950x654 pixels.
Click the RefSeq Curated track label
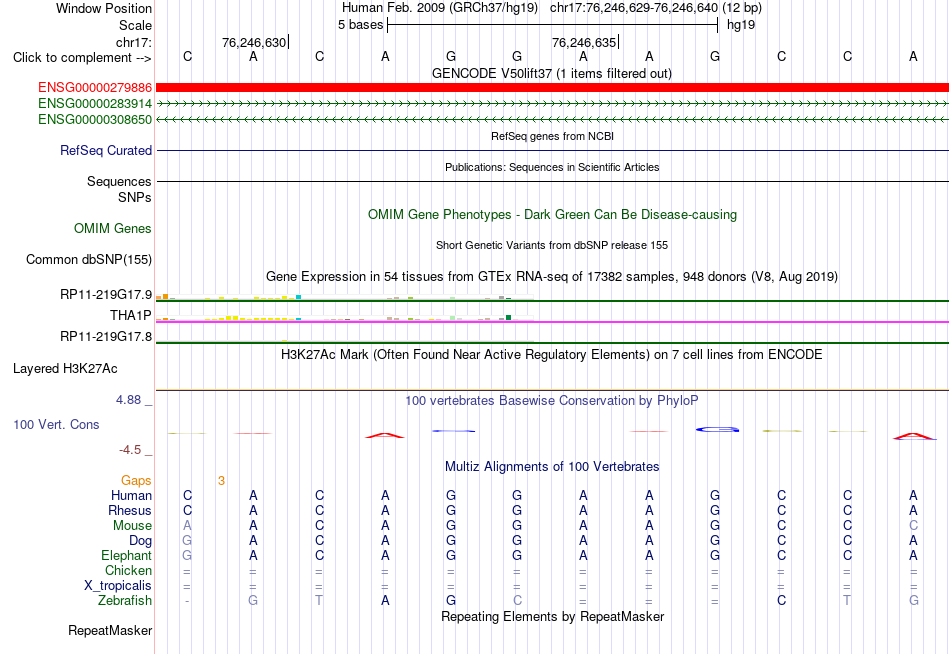point(105,150)
